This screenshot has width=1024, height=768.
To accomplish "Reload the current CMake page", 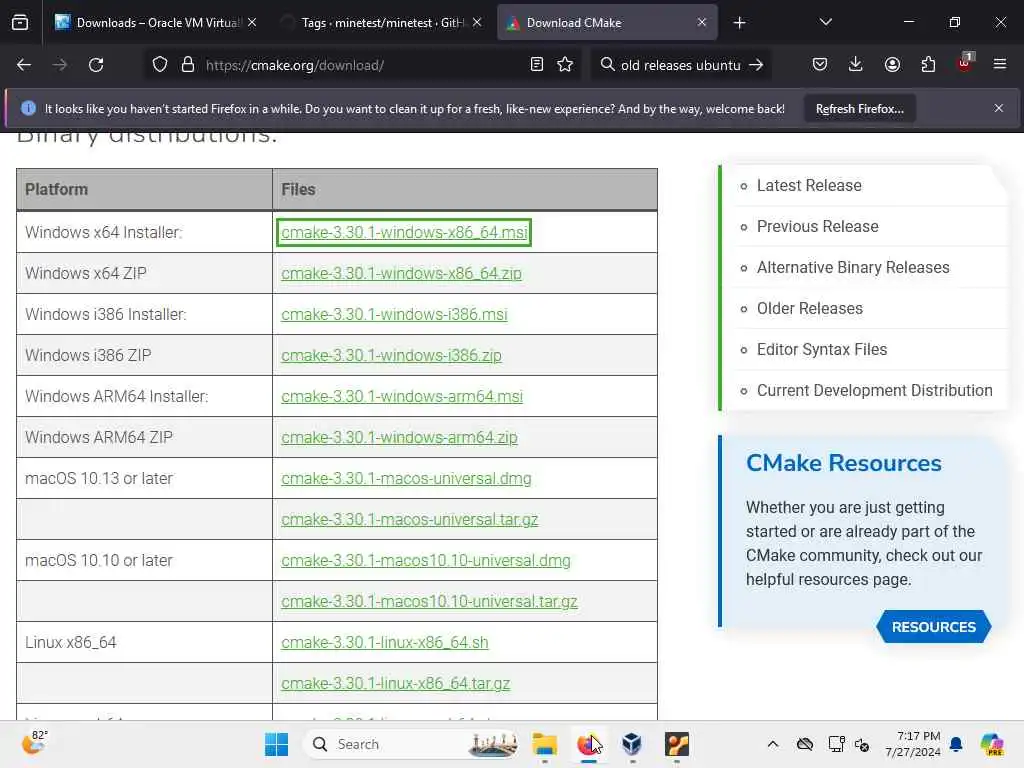I will click(96, 65).
